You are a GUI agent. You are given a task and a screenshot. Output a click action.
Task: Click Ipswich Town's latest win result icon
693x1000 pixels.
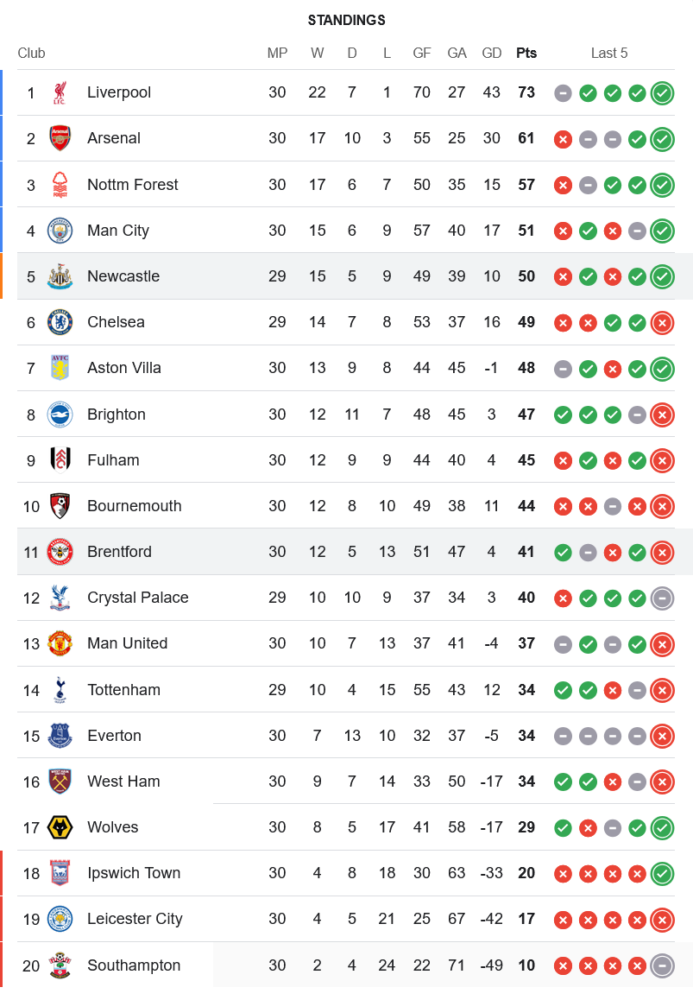[x=662, y=874]
